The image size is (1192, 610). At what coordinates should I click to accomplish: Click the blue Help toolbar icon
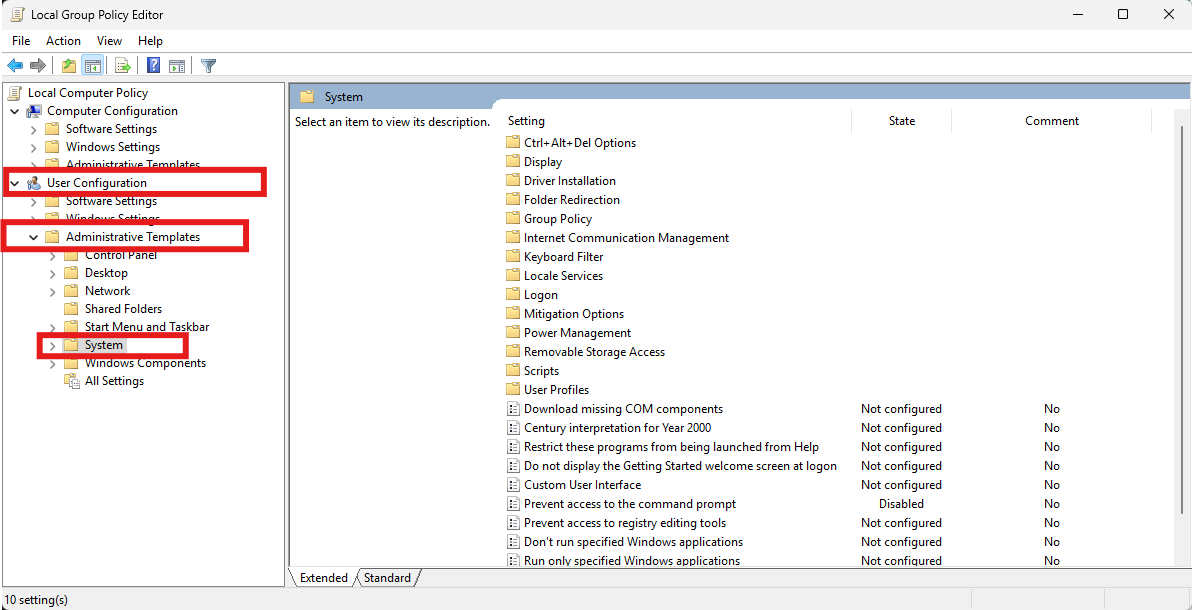(154, 65)
